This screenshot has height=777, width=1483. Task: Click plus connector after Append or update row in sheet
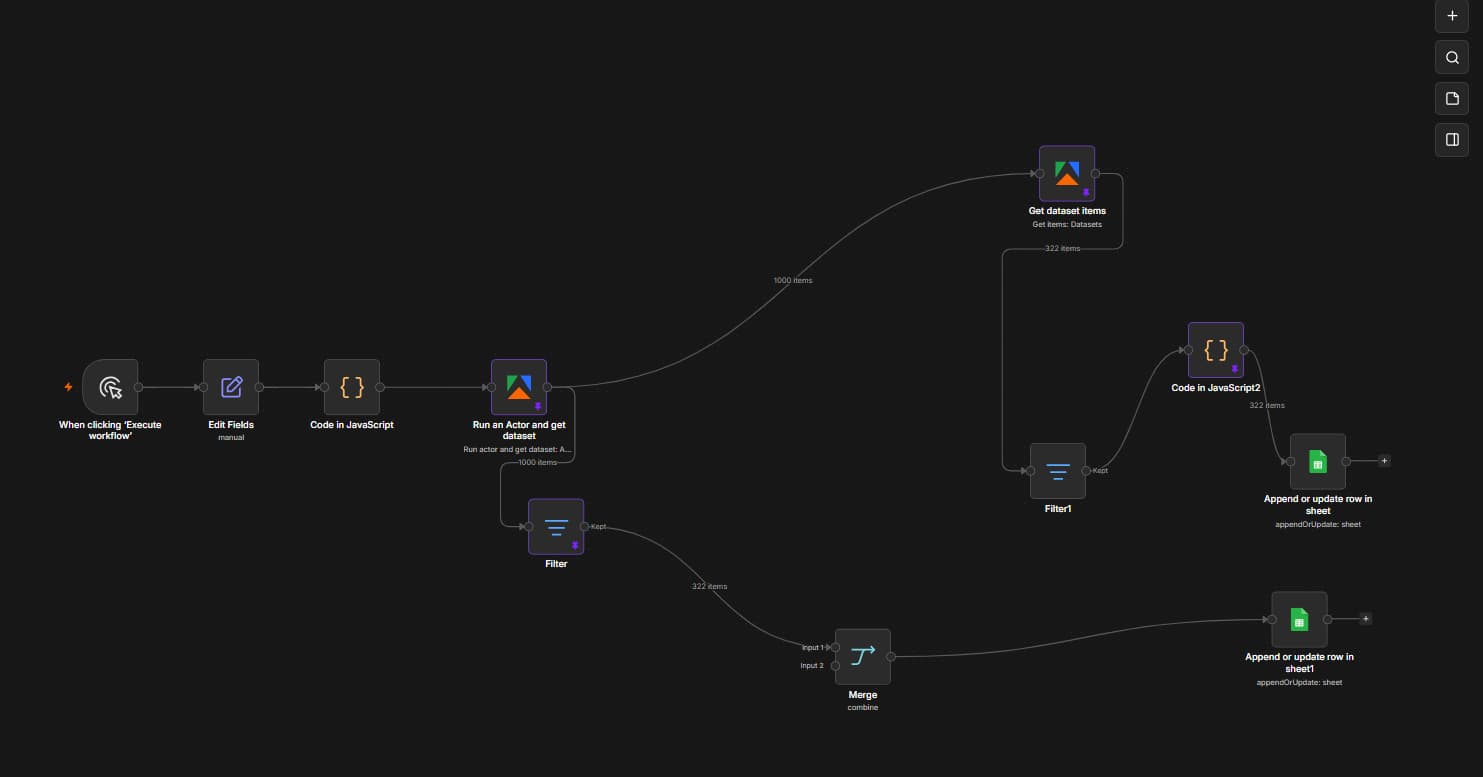coord(1384,461)
